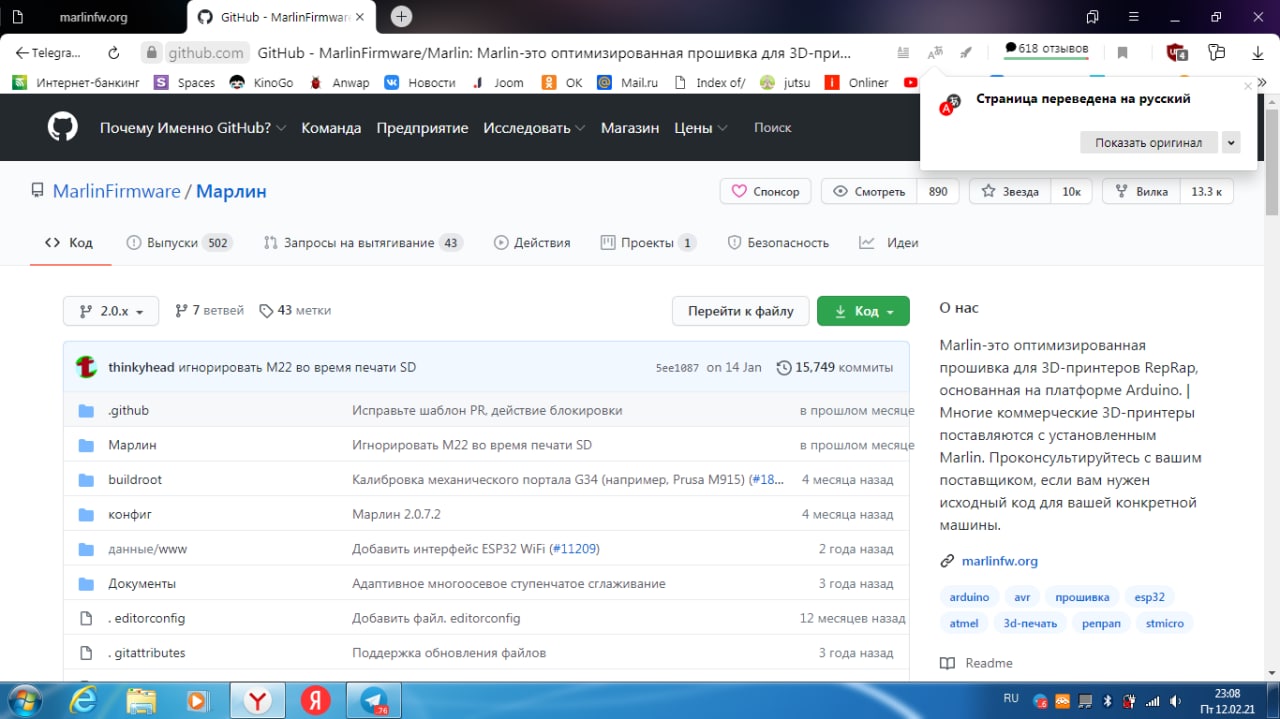Viewport: 1280px width, 719px height.
Task: Fork the repository with Вилка button
Action: click(x=1142, y=191)
